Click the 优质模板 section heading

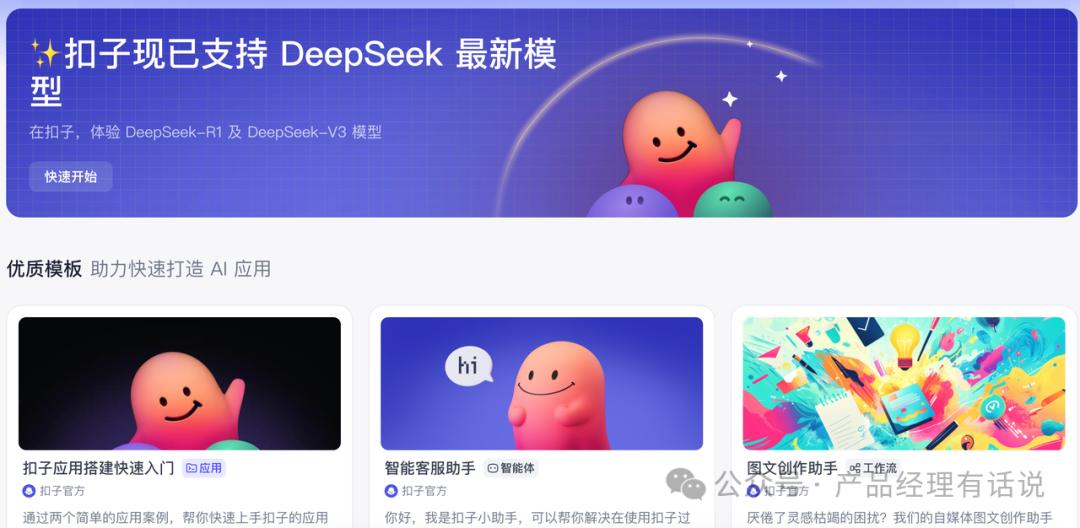(x=44, y=269)
